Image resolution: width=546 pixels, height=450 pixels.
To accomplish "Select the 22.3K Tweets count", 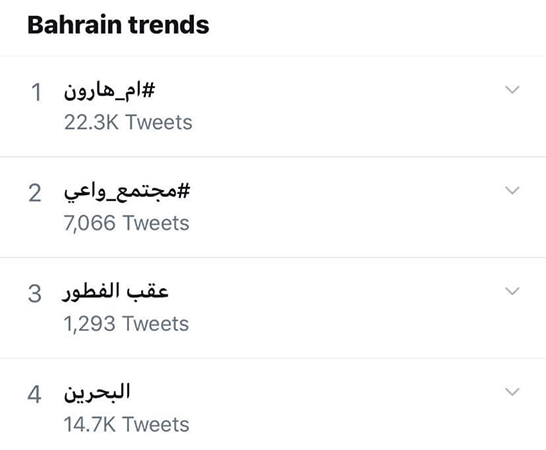I will (x=128, y=122).
